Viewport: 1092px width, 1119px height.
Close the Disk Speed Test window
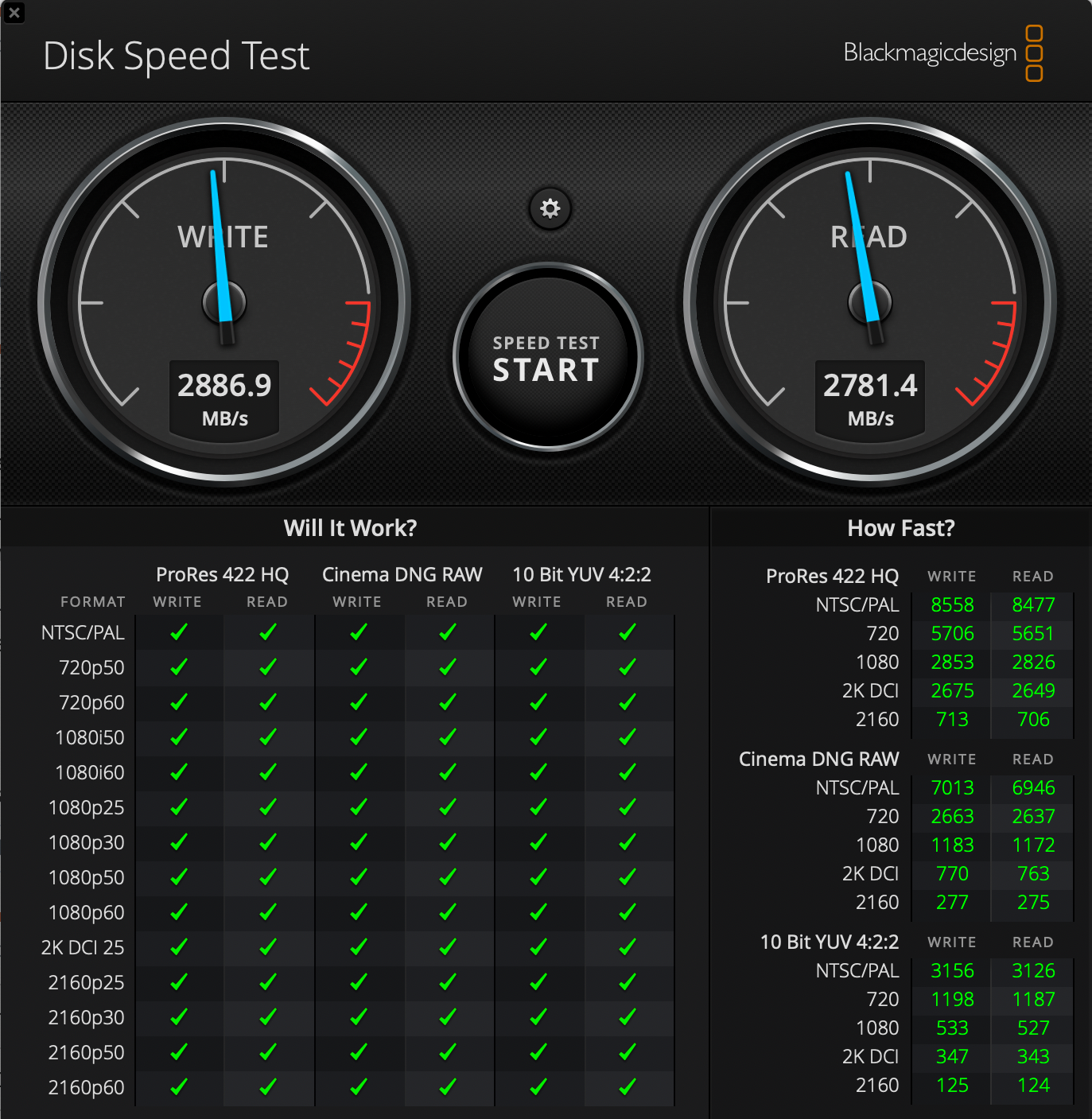point(14,13)
